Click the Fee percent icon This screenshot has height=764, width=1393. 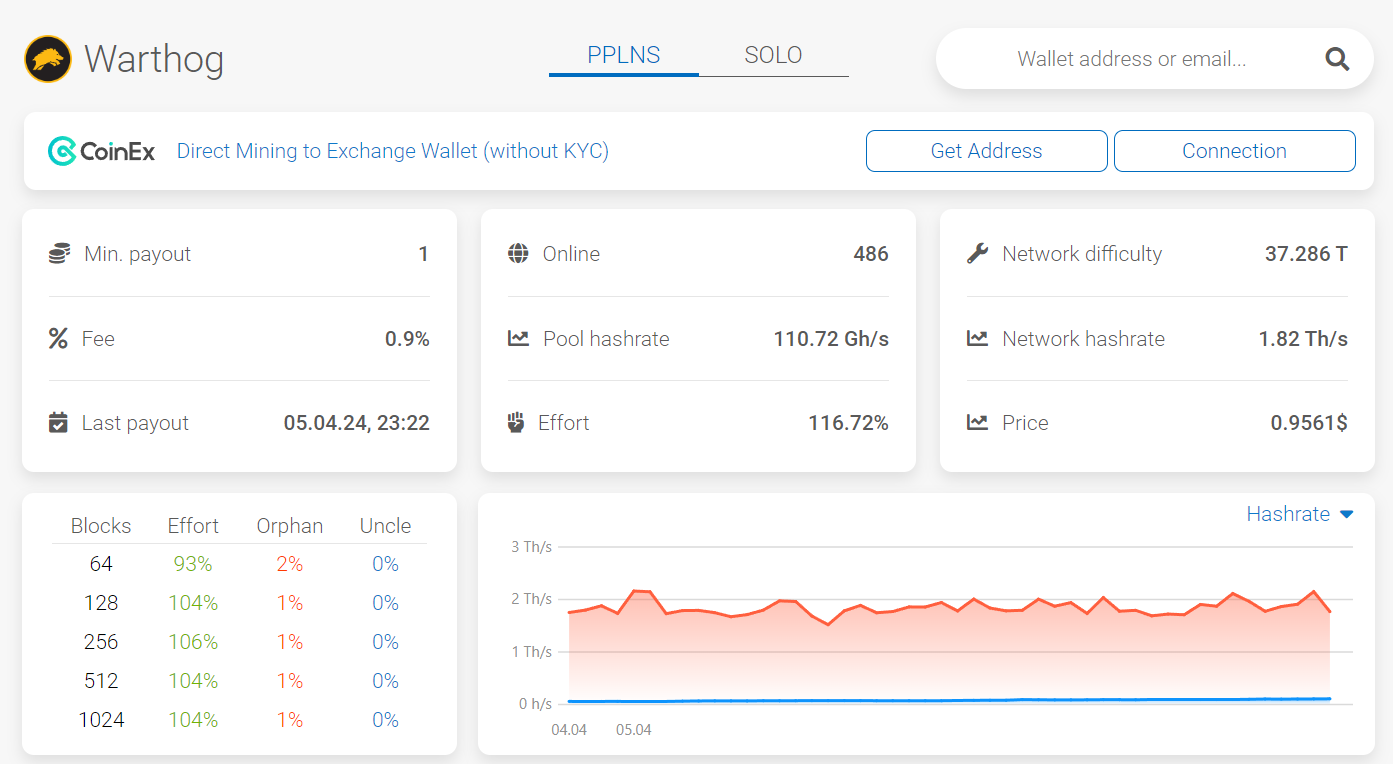tap(58, 338)
